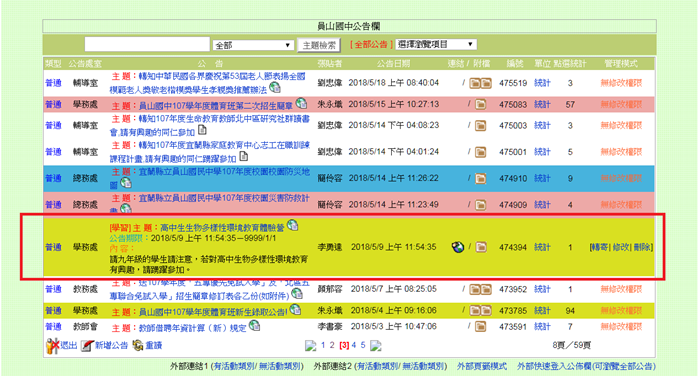Viewport: 698px width, 376px height.
Task: Expand the 全部 category dropdown
Action: [x=253, y=45]
